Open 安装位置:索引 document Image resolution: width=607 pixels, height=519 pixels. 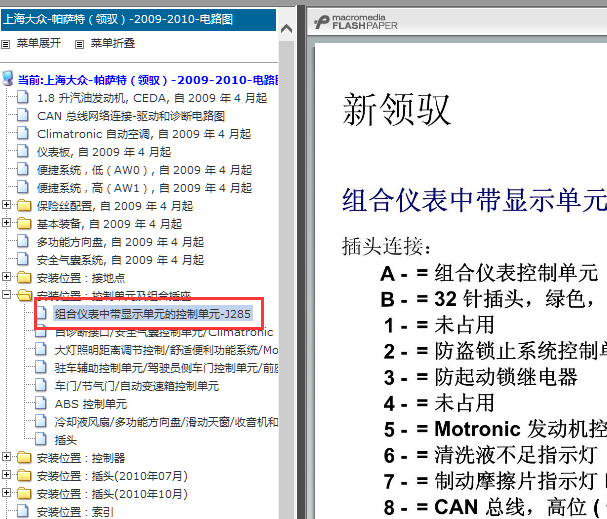coord(75,512)
